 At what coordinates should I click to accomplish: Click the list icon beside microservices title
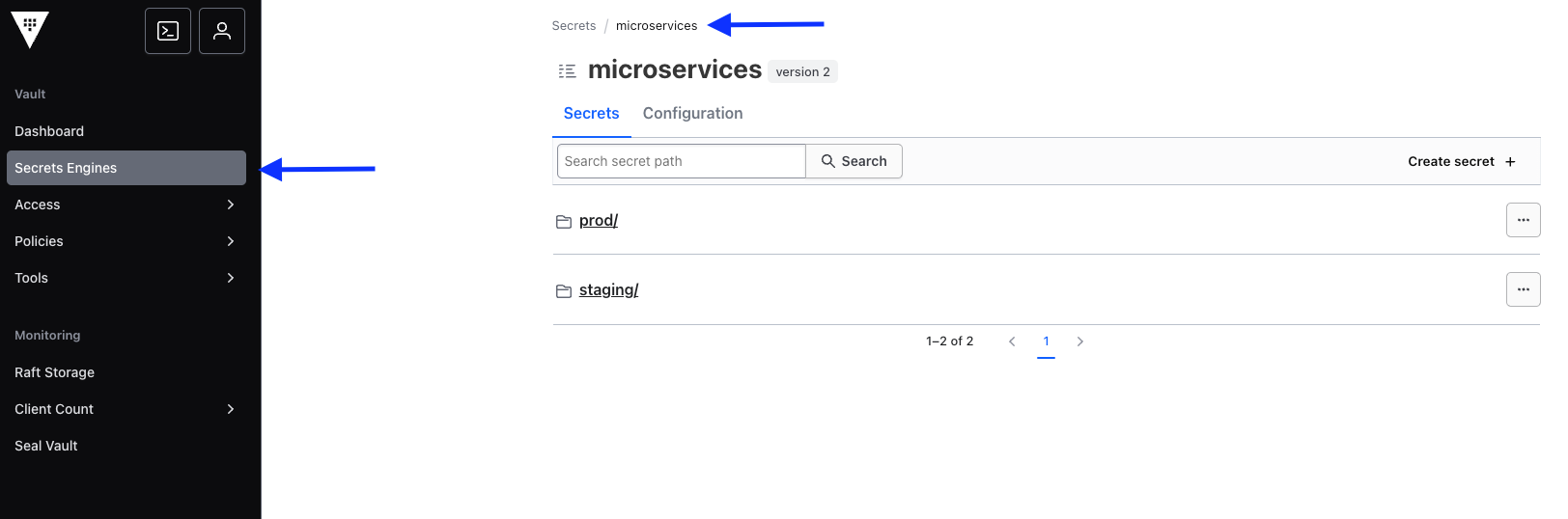click(x=568, y=71)
